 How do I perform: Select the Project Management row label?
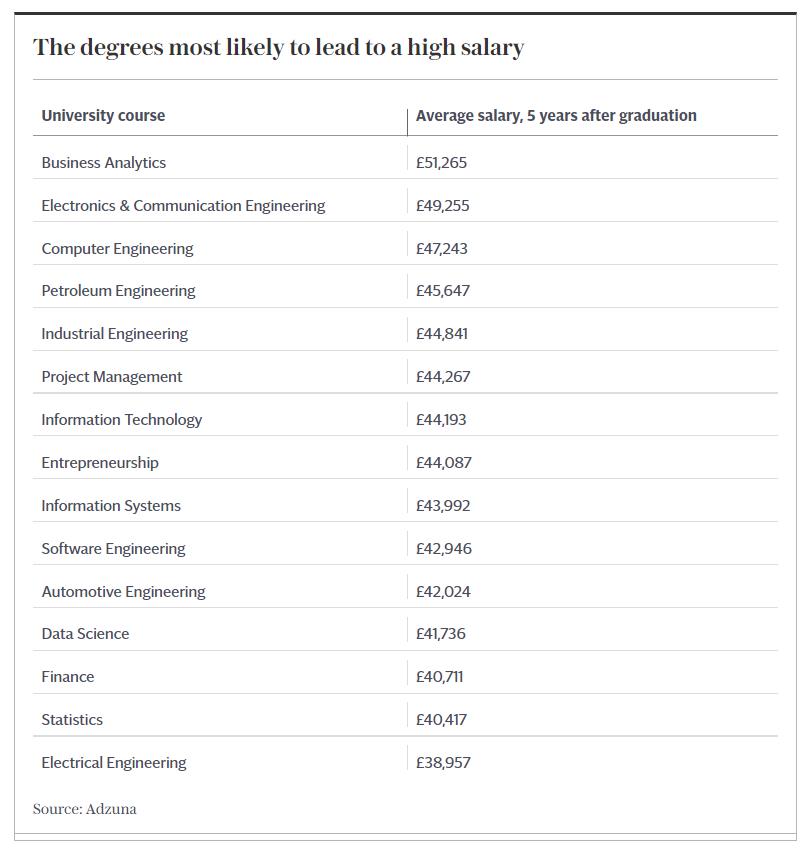(112, 376)
